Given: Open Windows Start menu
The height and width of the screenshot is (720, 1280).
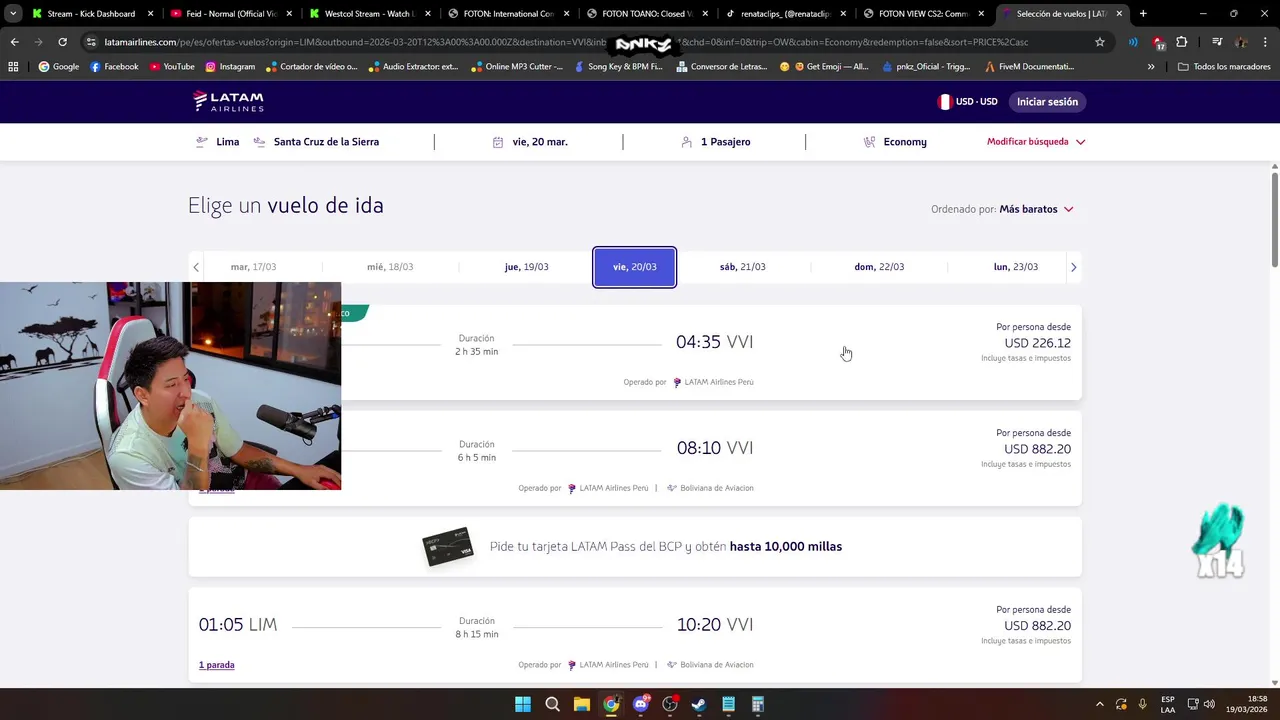Looking at the screenshot, I should (523, 704).
